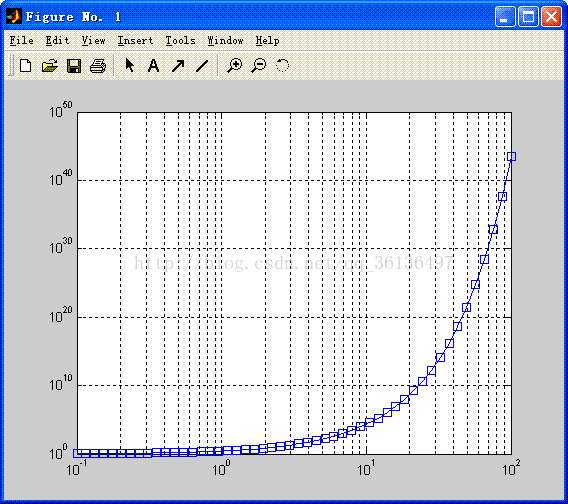Image resolution: width=568 pixels, height=504 pixels.
Task: Open the View menu
Action: [93, 40]
